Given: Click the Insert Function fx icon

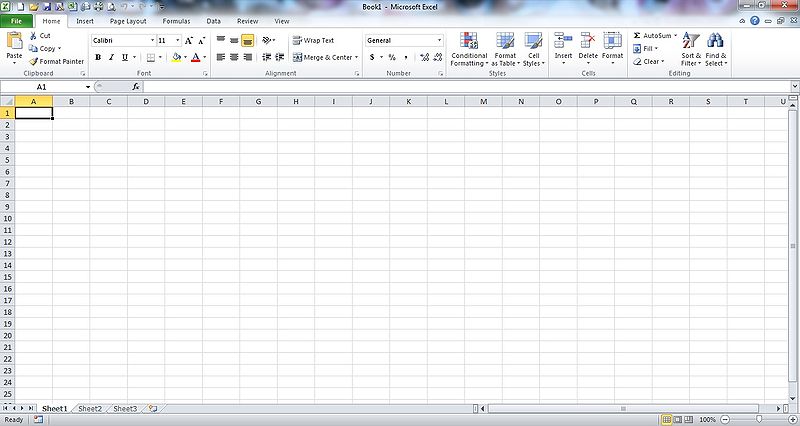Looking at the screenshot, I should pos(136,87).
